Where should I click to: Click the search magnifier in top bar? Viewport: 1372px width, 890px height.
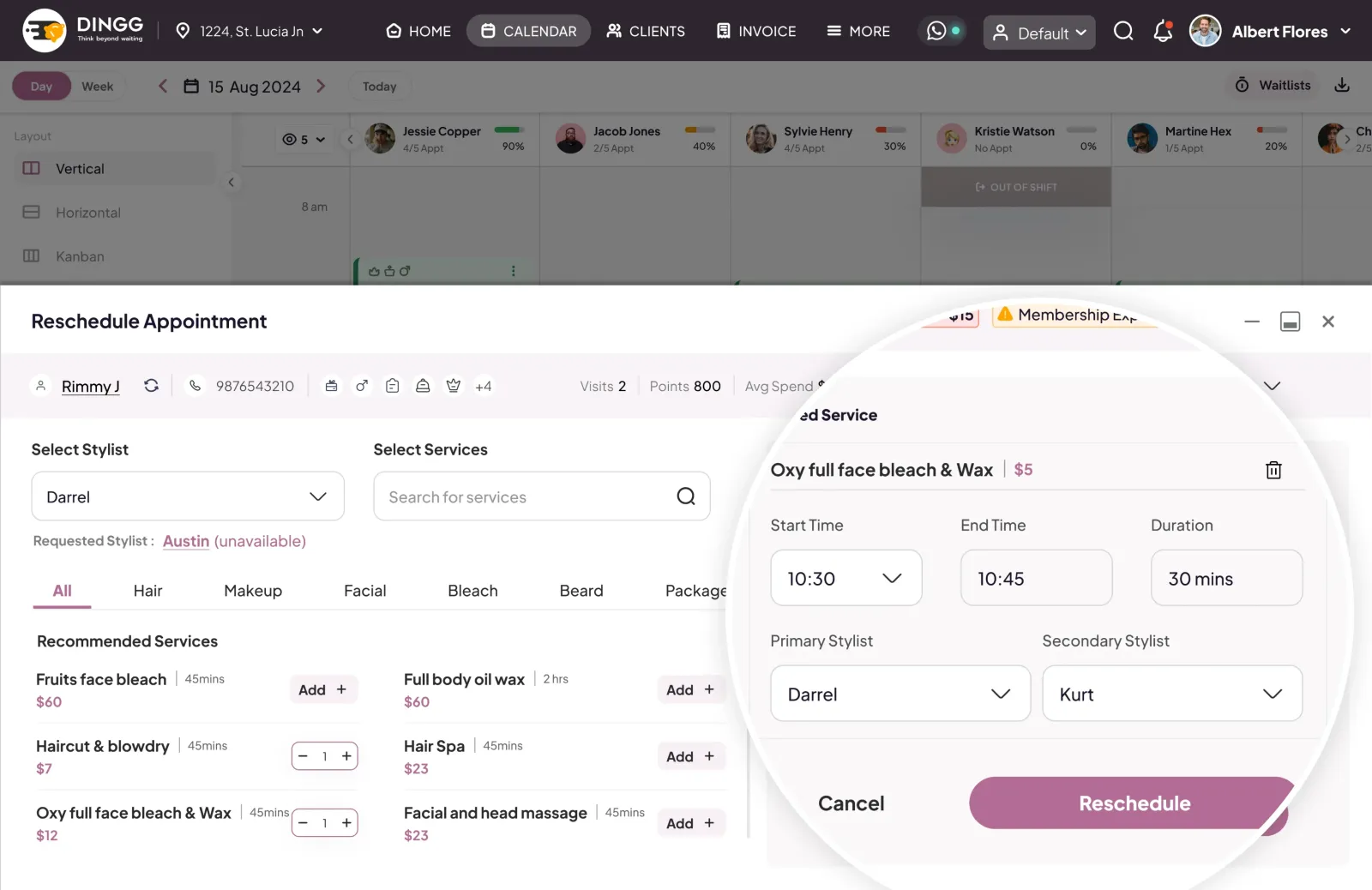1123,31
